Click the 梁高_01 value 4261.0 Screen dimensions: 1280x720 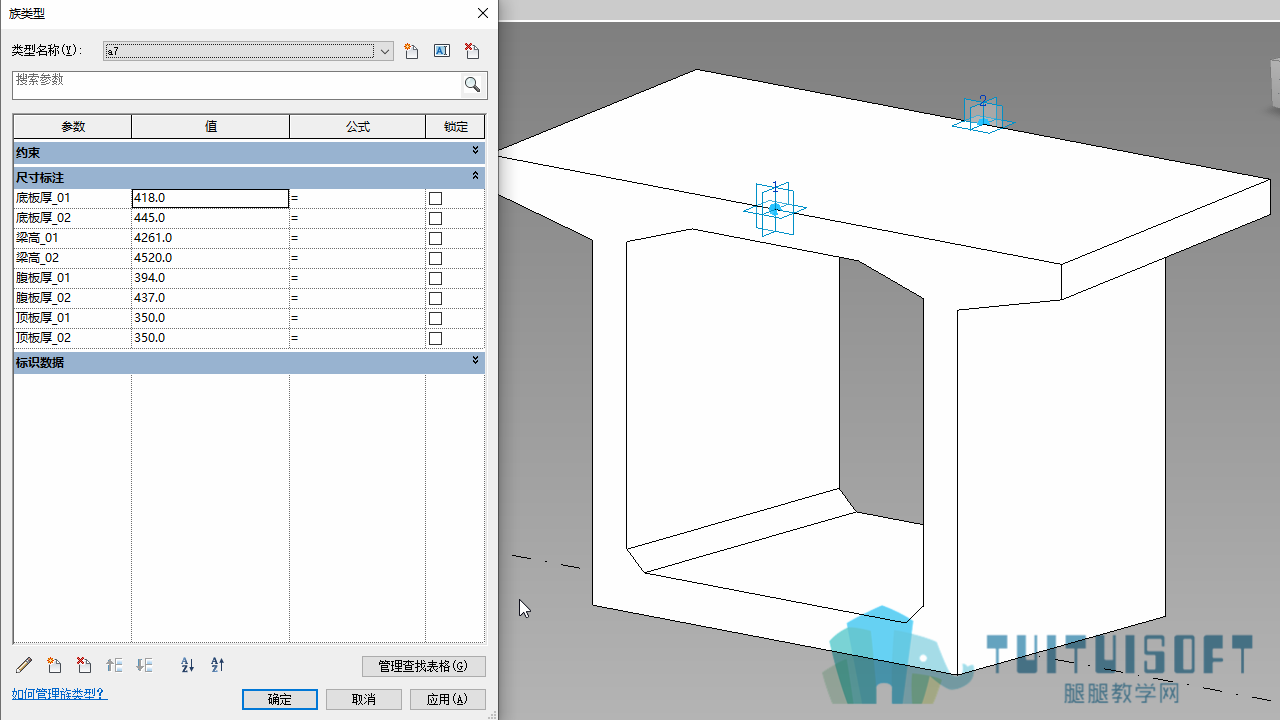click(210, 238)
